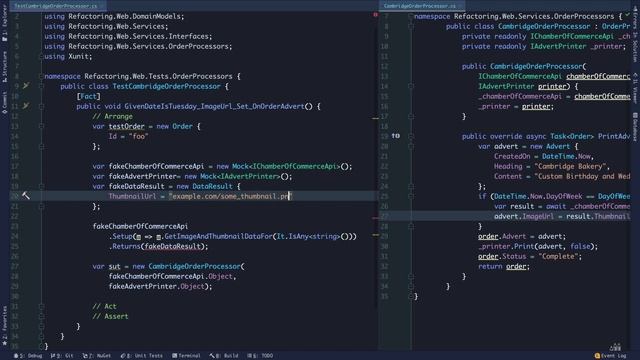Open the Debug tool window
This screenshot has height=360, width=640.
tap(28, 356)
